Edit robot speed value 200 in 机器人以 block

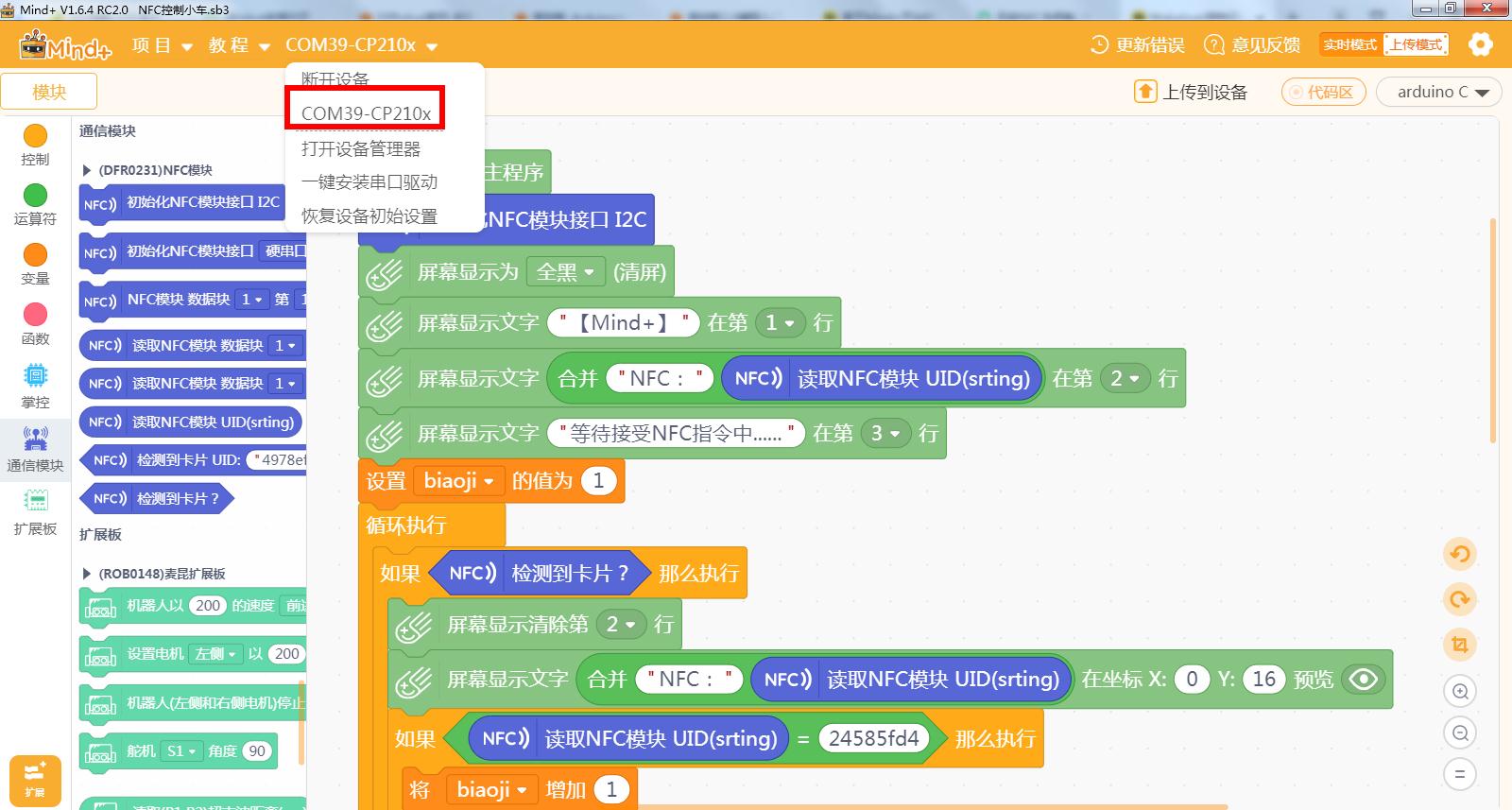(x=208, y=606)
